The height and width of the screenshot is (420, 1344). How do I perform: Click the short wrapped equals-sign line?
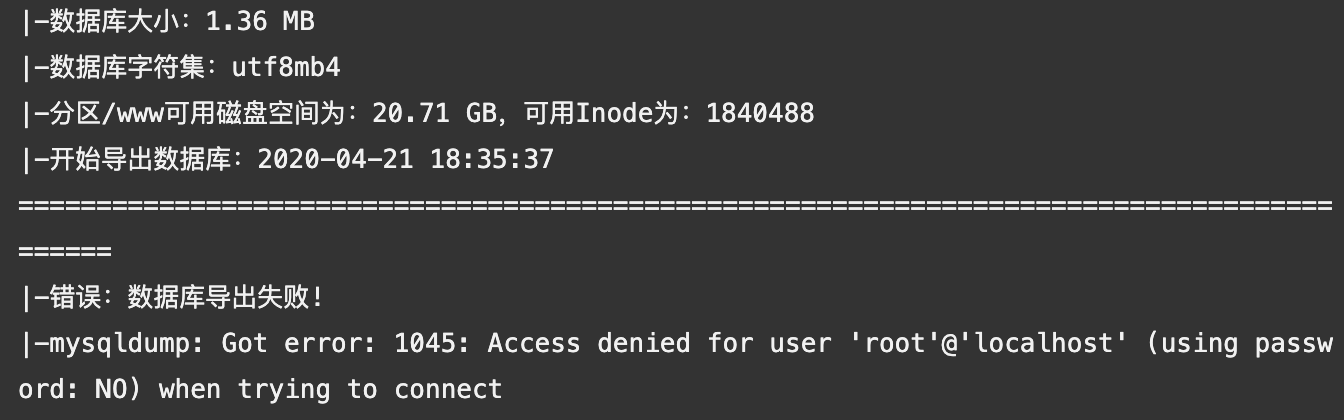point(64,251)
